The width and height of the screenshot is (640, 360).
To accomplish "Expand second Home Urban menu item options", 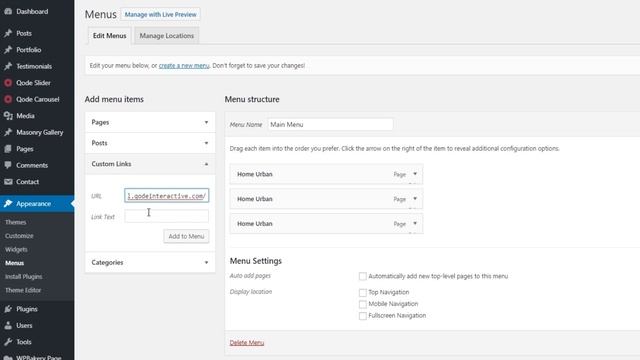I will click(x=415, y=199).
